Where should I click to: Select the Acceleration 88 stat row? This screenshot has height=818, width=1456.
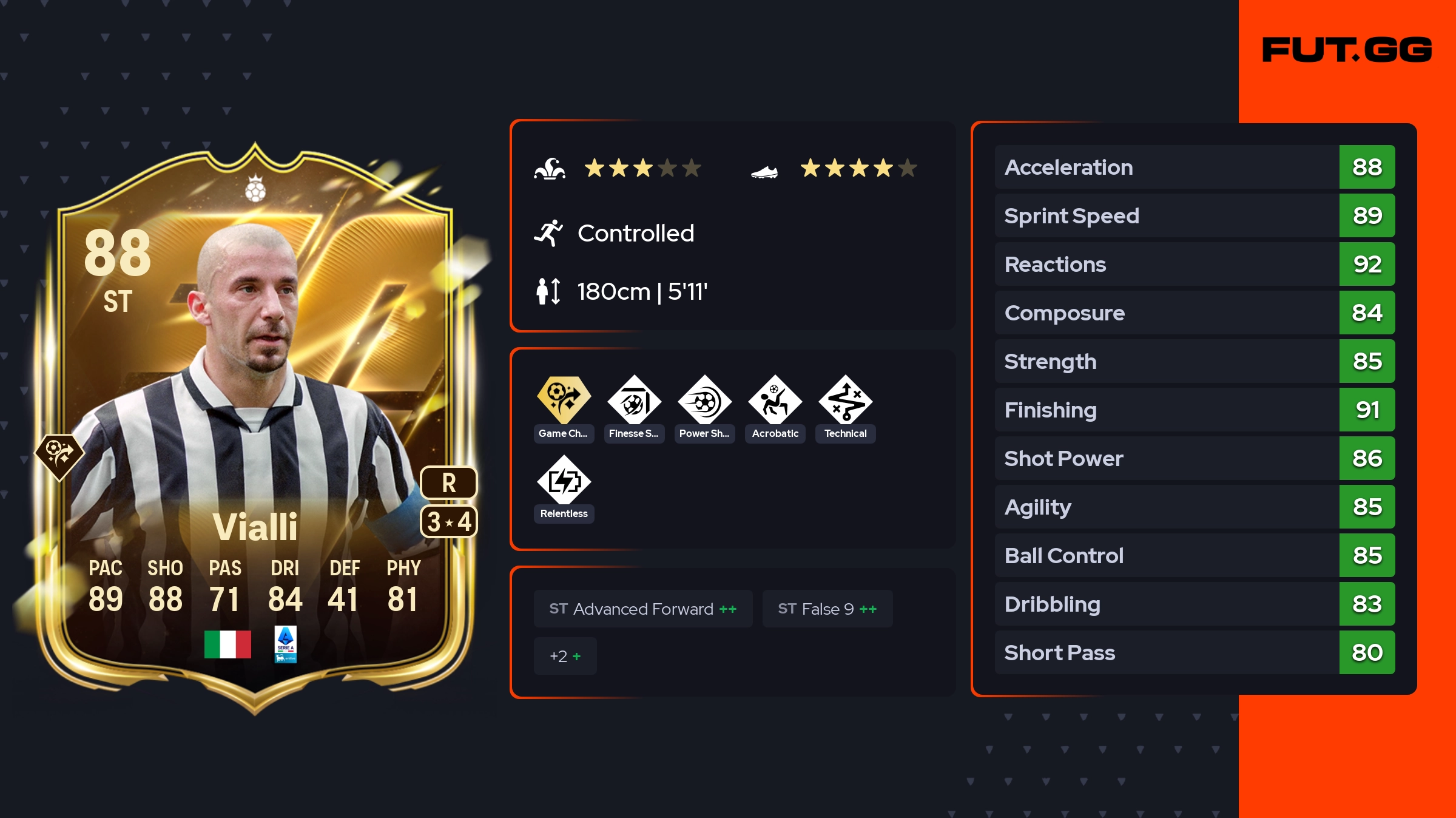1195,167
